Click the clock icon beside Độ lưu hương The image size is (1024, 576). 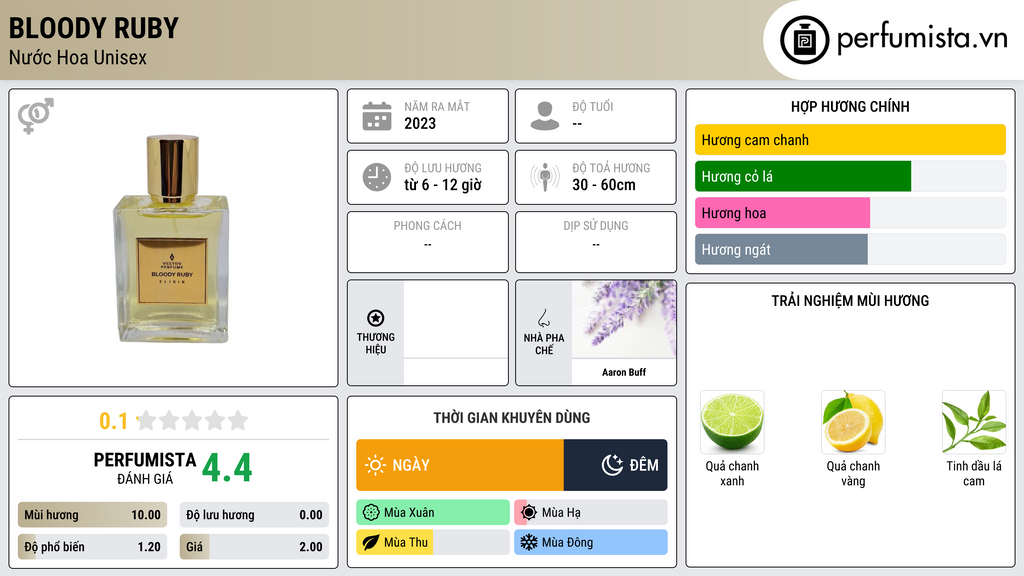coord(377,177)
